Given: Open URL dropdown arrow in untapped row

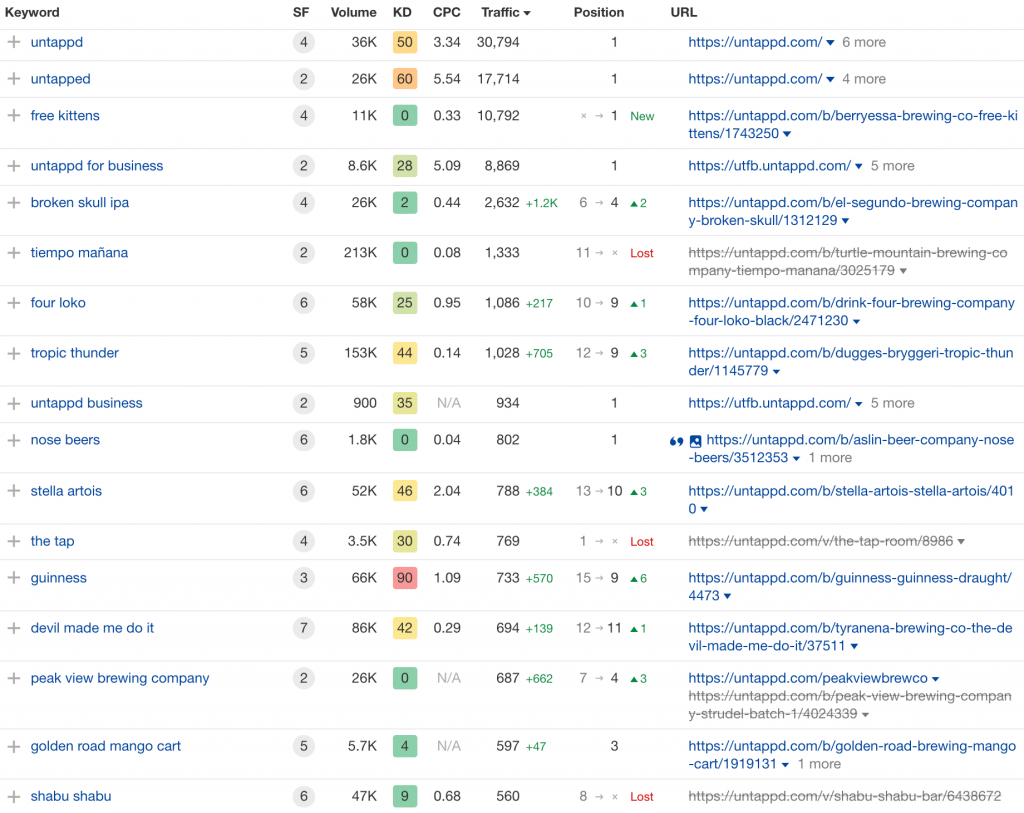Looking at the screenshot, I should point(830,80).
